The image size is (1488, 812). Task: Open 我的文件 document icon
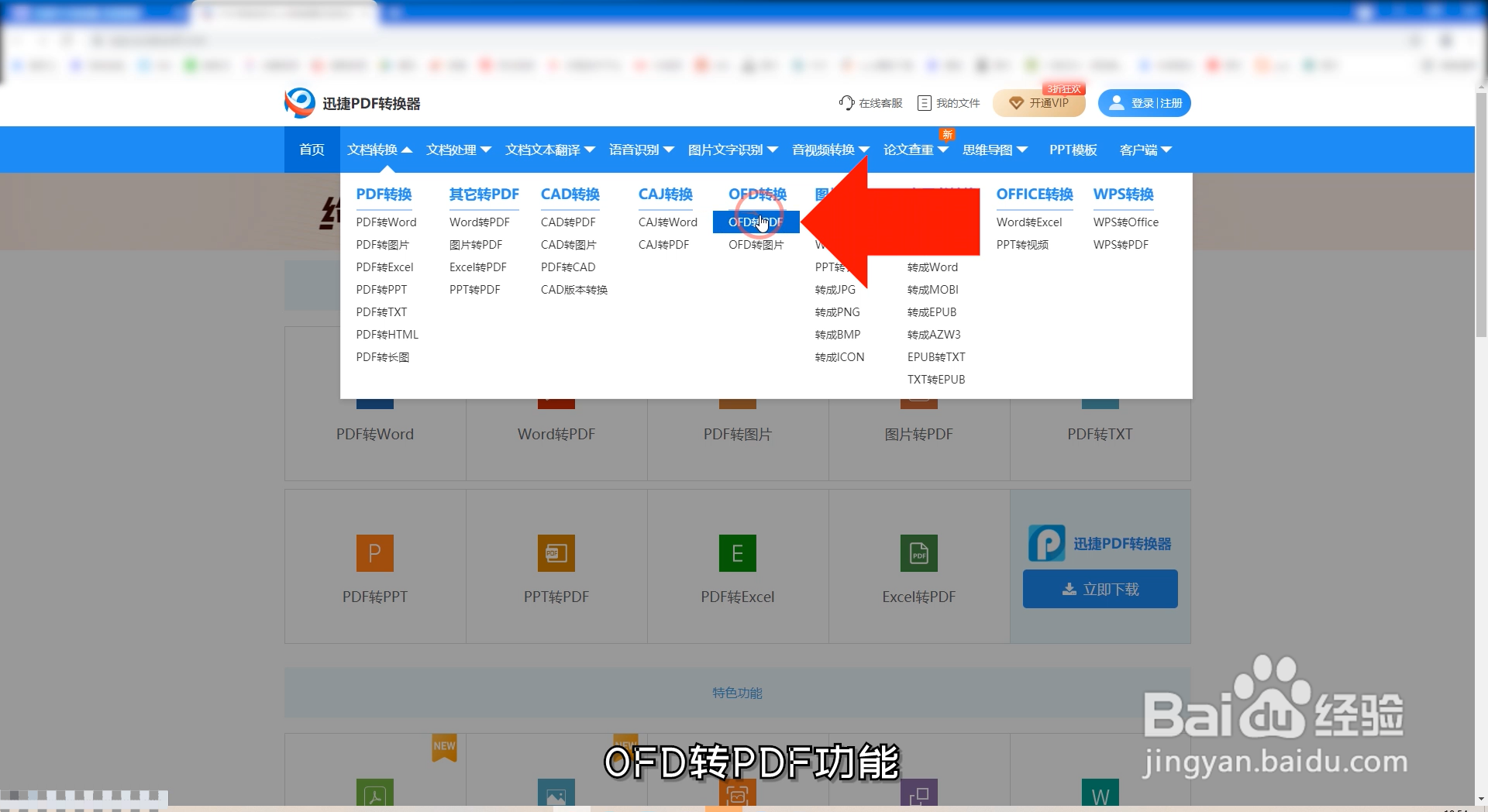(923, 102)
